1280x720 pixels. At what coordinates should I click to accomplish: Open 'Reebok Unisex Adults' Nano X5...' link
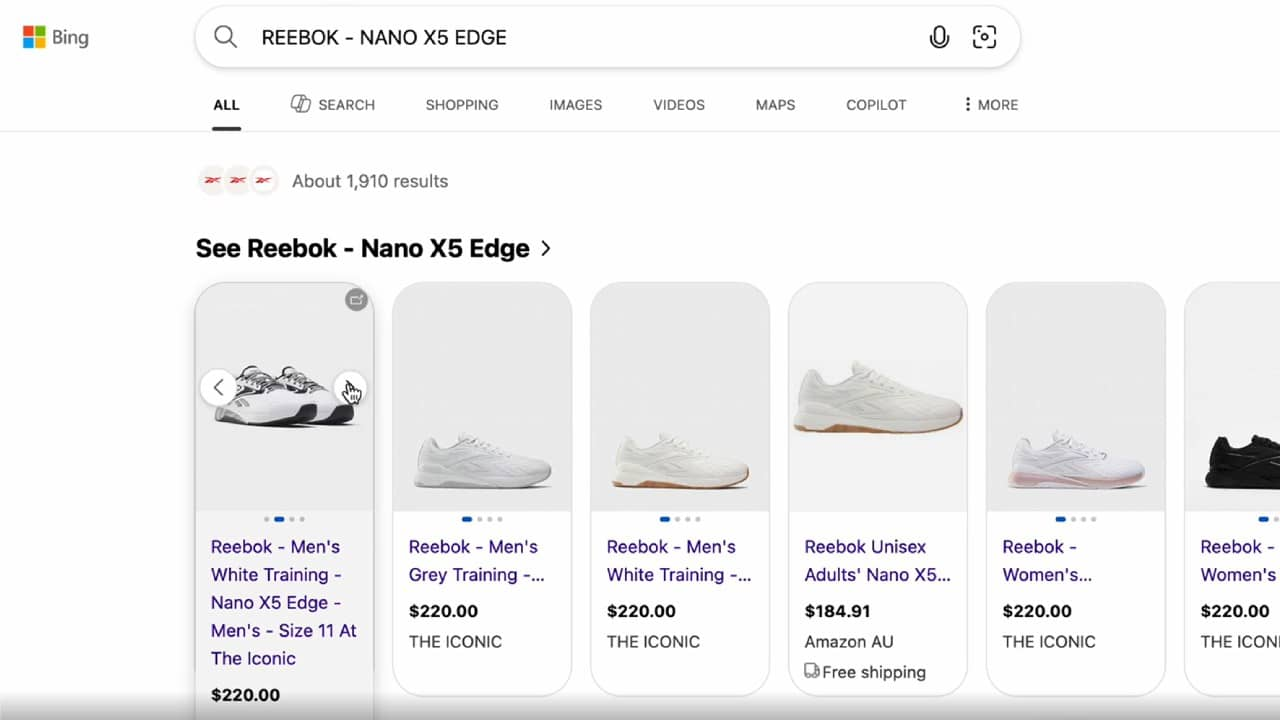878,560
